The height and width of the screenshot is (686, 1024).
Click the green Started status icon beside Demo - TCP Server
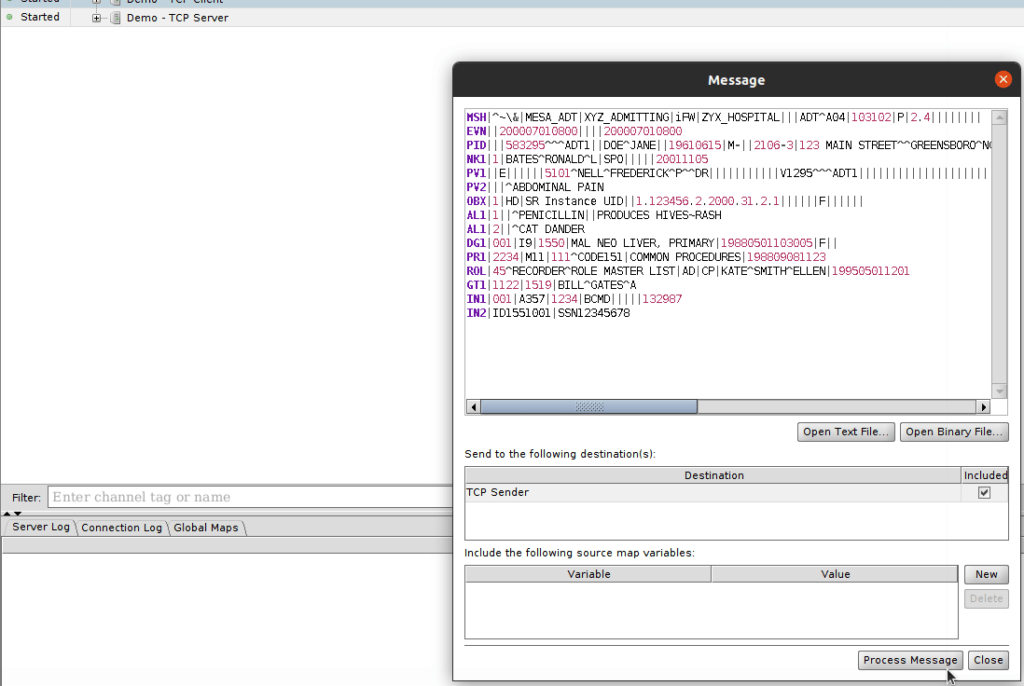pyautogui.click(x=9, y=17)
